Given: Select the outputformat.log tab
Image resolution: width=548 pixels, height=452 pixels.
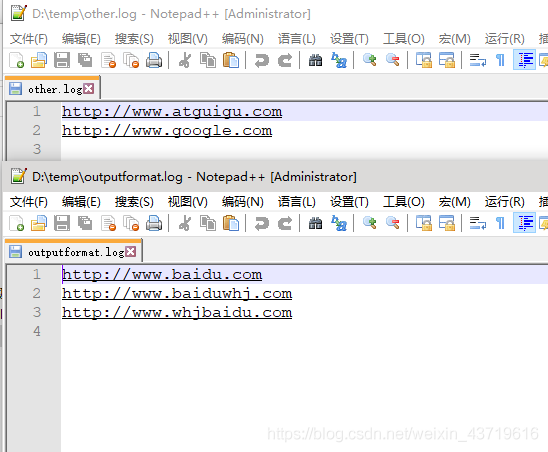Looking at the screenshot, I should [74, 252].
